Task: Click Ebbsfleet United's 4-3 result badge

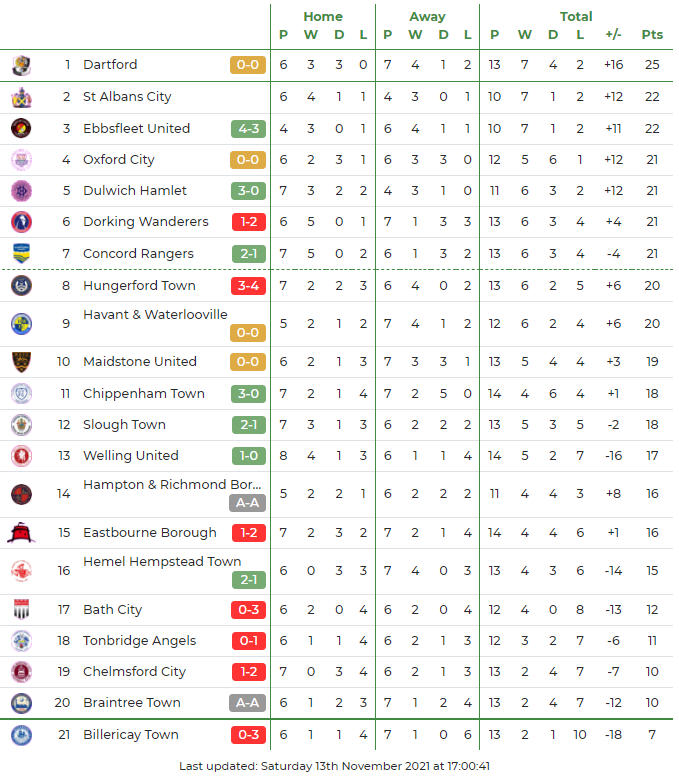Action: 247,128
